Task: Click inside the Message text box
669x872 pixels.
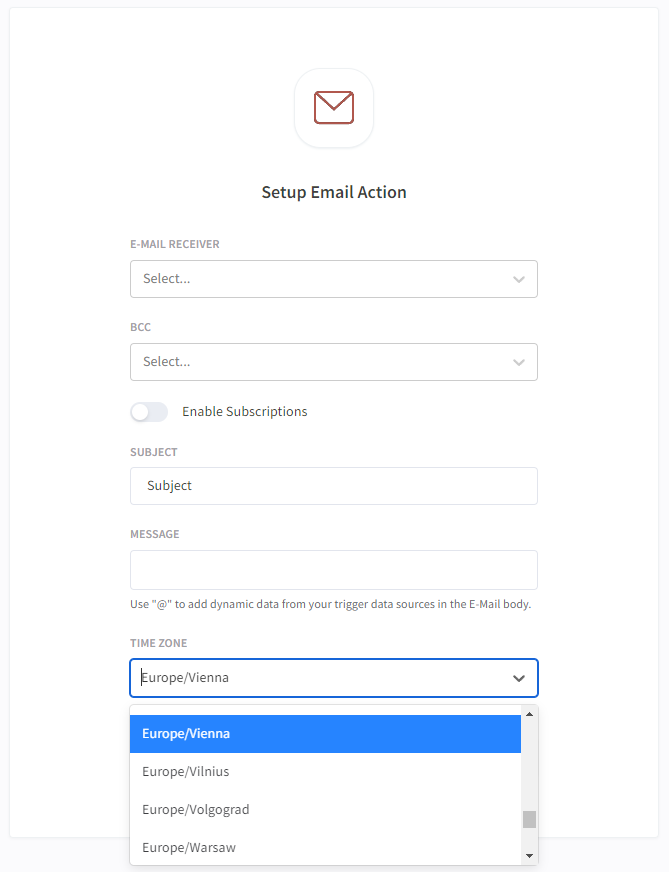Action: pyautogui.click(x=334, y=569)
